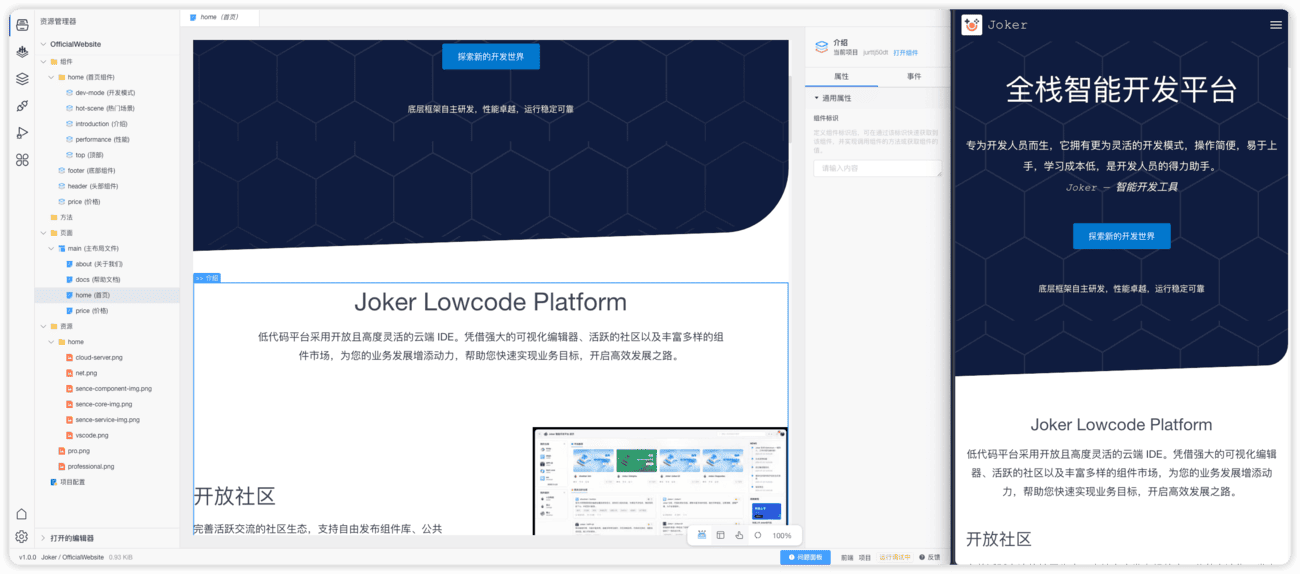Image resolution: width=1300 pixels, height=574 pixels.
Task: Switch to the home (首页) editor tab
Action: [220, 17]
